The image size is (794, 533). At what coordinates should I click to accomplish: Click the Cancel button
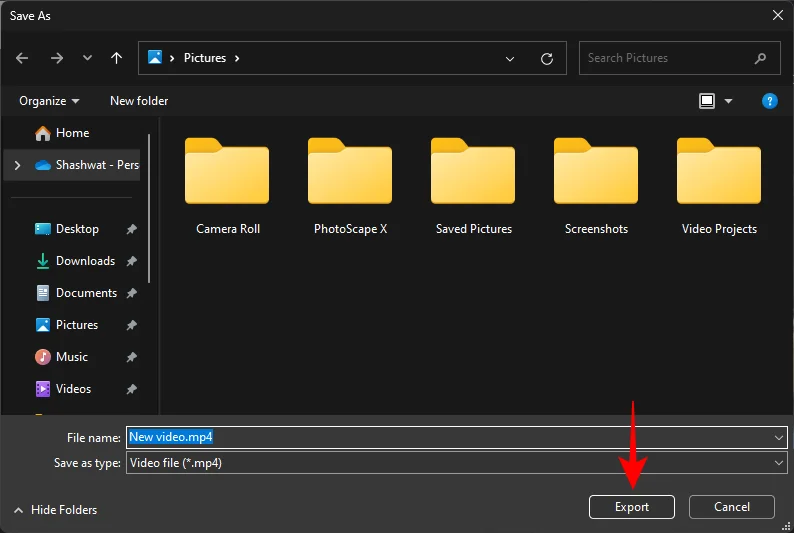(x=732, y=507)
